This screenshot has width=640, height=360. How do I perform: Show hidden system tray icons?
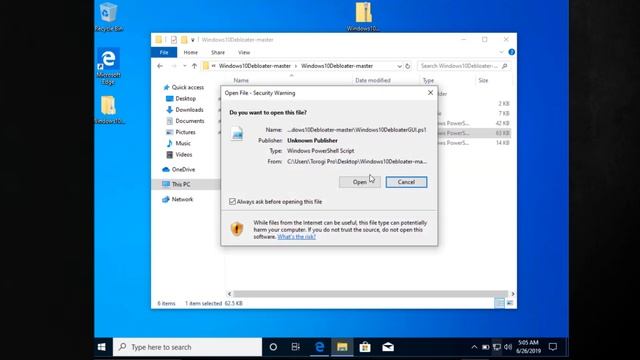click(474, 347)
